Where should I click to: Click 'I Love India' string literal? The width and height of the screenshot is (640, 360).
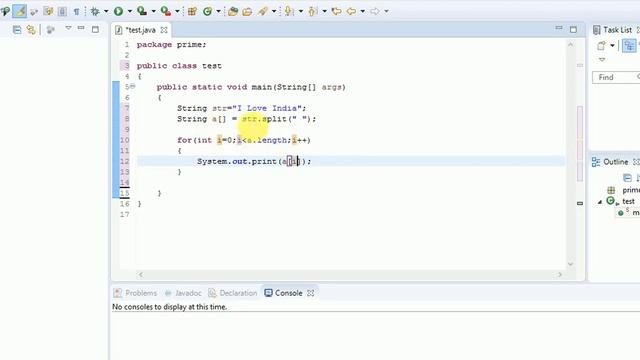(x=267, y=108)
